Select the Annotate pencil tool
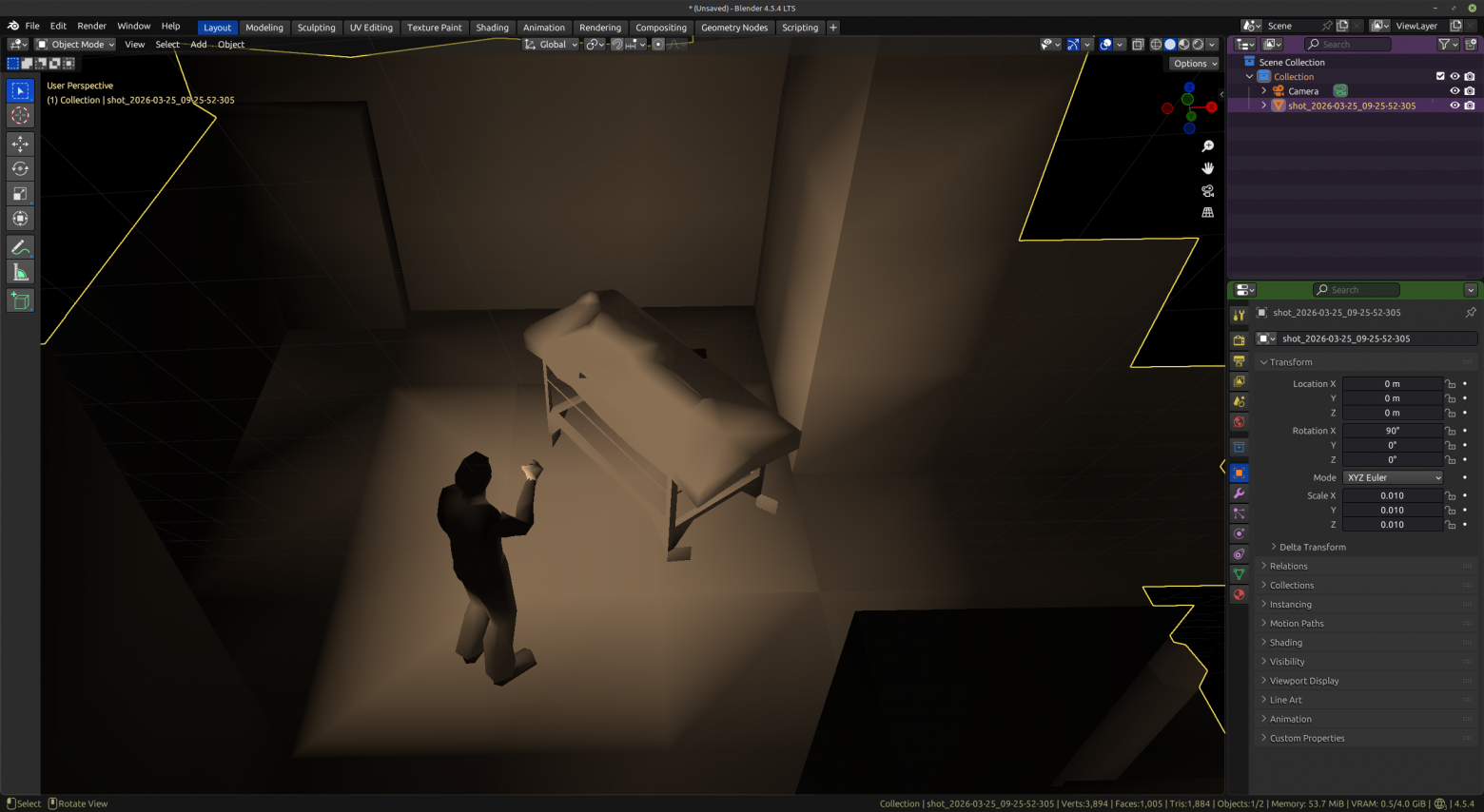 20,247
